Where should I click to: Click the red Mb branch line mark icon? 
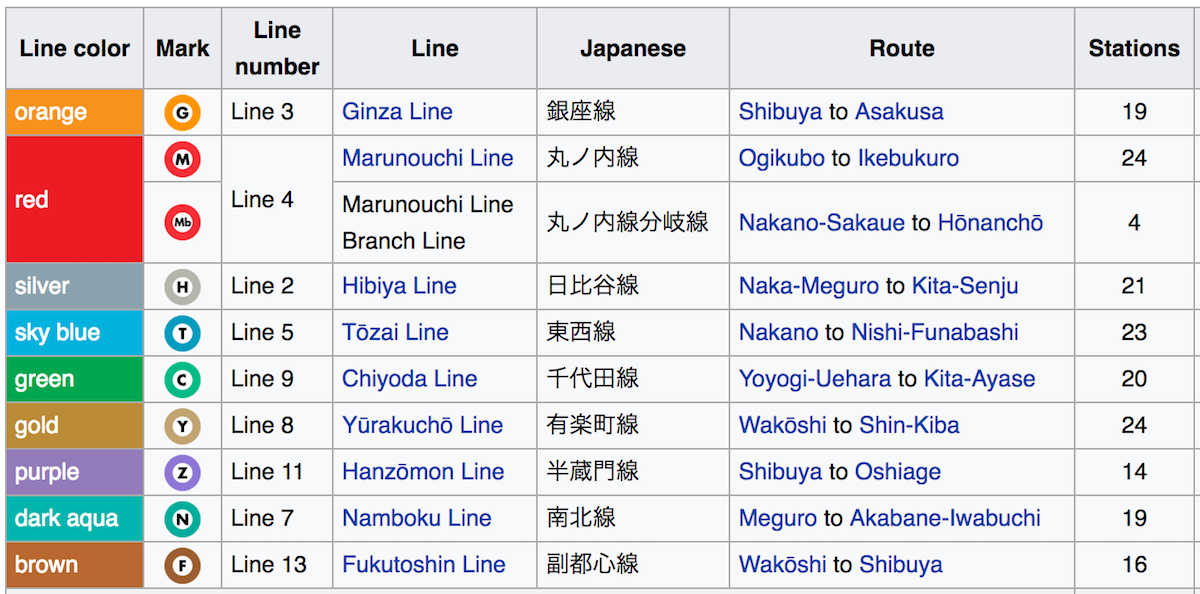coord(182,222)
